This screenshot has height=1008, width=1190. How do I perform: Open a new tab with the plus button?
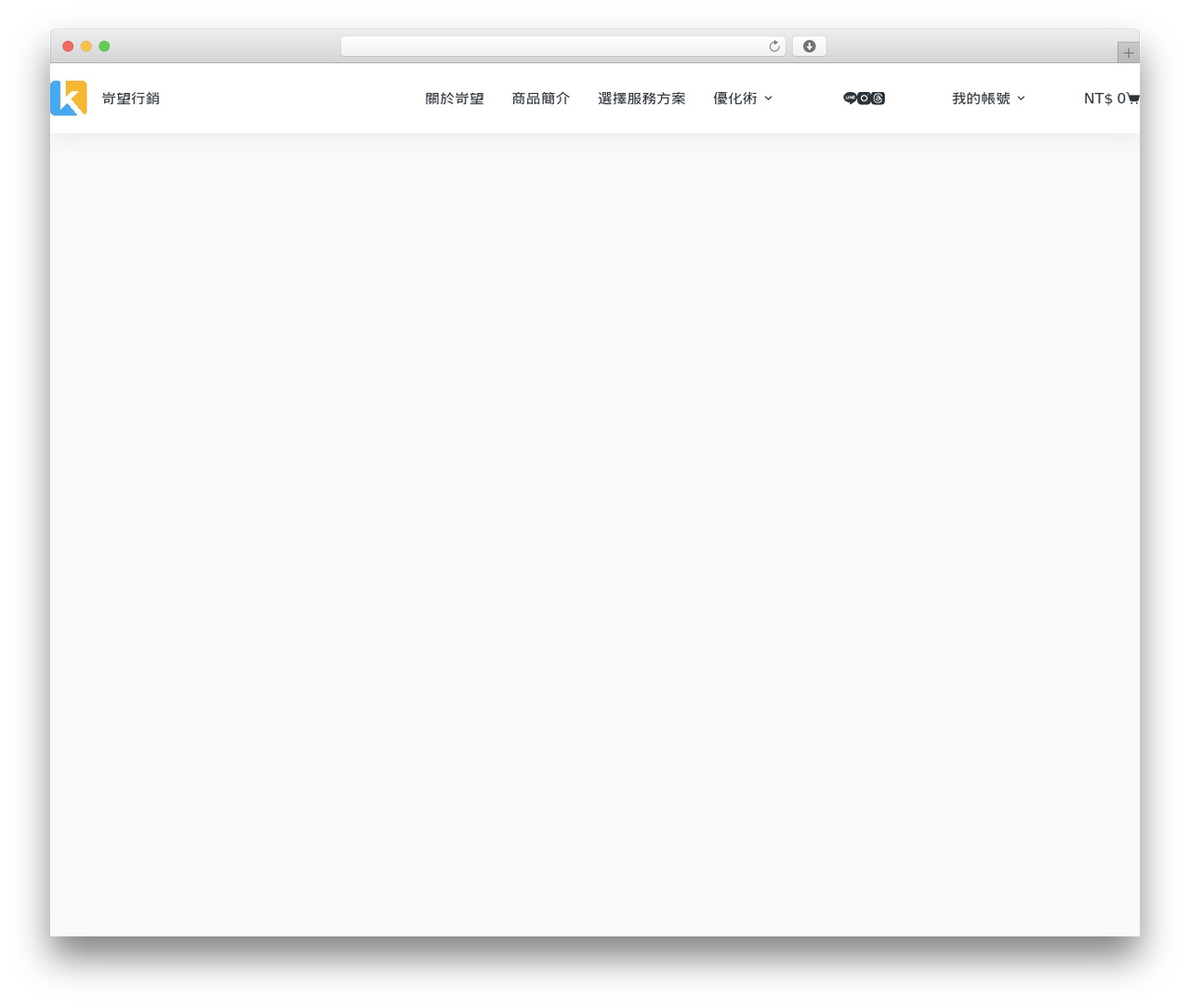1128,53
